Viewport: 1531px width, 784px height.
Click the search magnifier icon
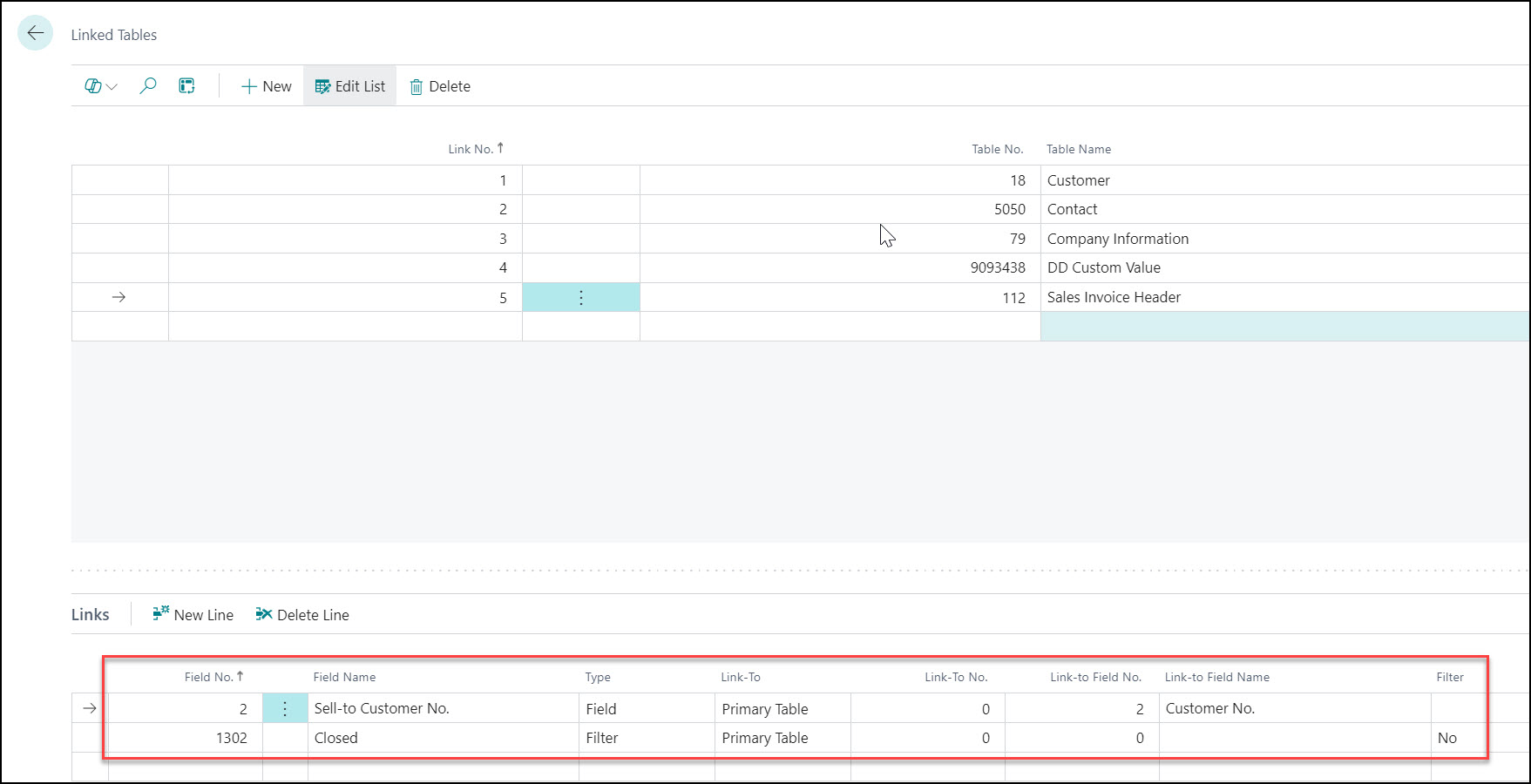148,86
